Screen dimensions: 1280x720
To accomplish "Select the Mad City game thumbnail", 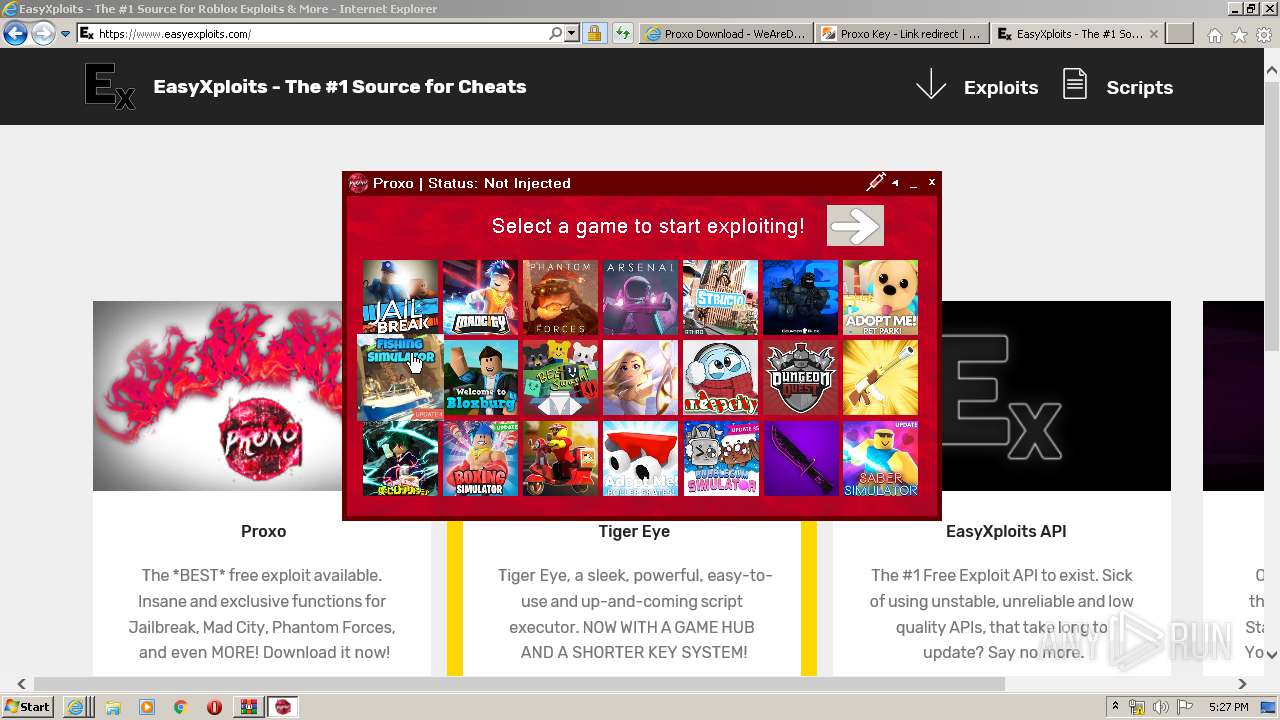I will (480, 297).
